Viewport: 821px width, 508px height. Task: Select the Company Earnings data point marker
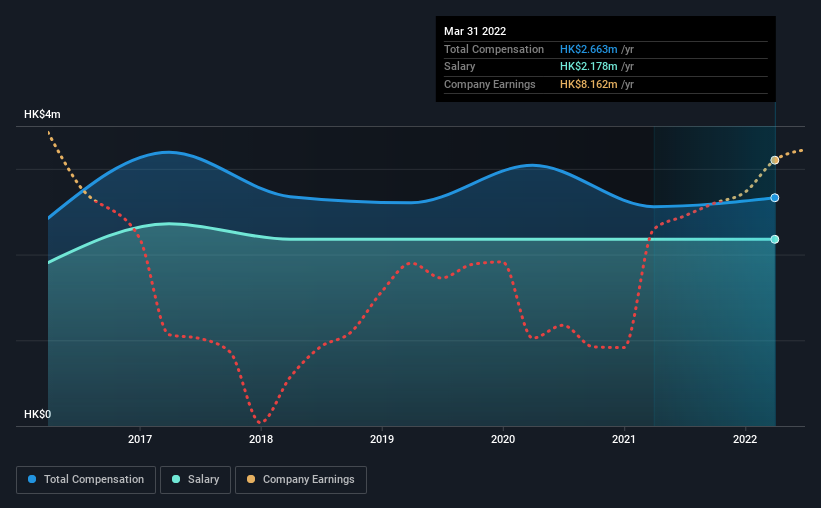tap(774, 160)
